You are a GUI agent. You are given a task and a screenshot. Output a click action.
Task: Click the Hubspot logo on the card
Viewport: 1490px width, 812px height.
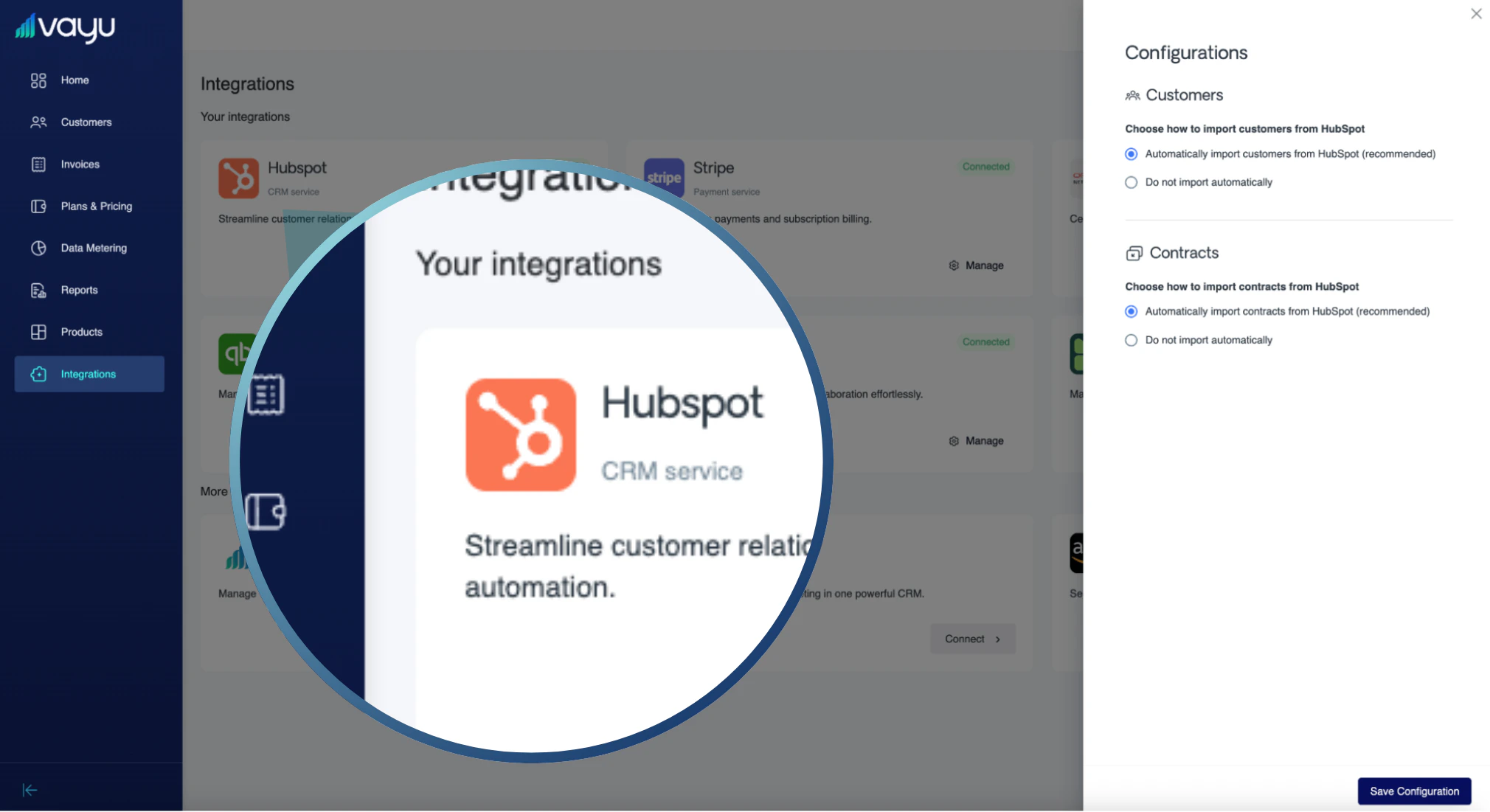click(x=238, y=178)
